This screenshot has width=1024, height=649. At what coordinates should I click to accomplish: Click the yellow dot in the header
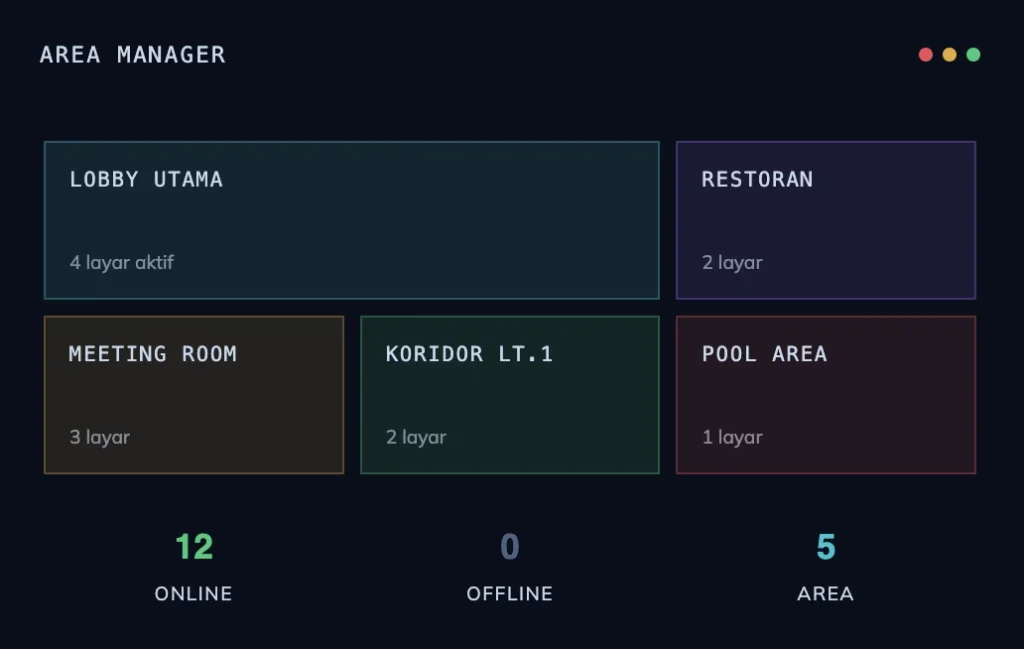[x=949, y=55]
